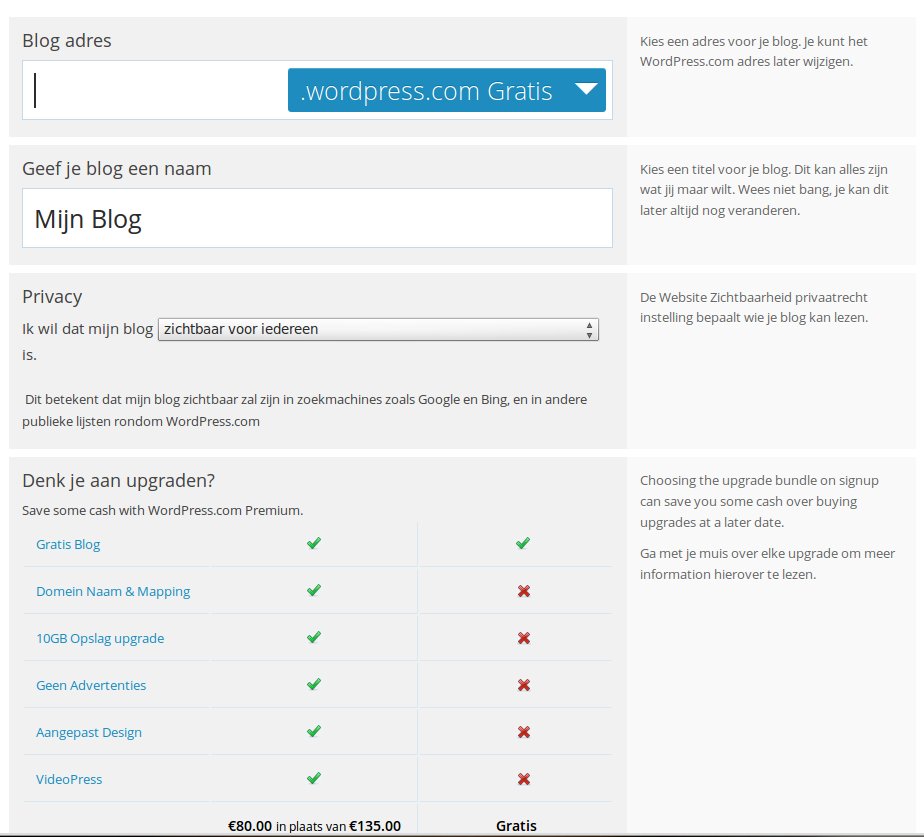Click green checkmark in free column for Gratis Blog
Viewport: 924px width, 837px height.
(523, 543)
